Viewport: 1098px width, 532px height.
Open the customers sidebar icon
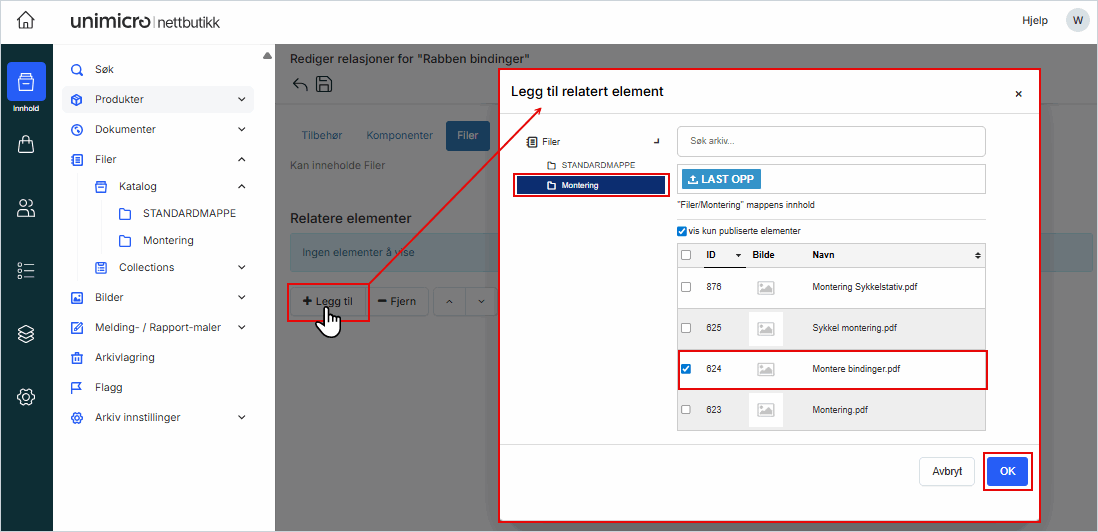[x=26, y=208]
